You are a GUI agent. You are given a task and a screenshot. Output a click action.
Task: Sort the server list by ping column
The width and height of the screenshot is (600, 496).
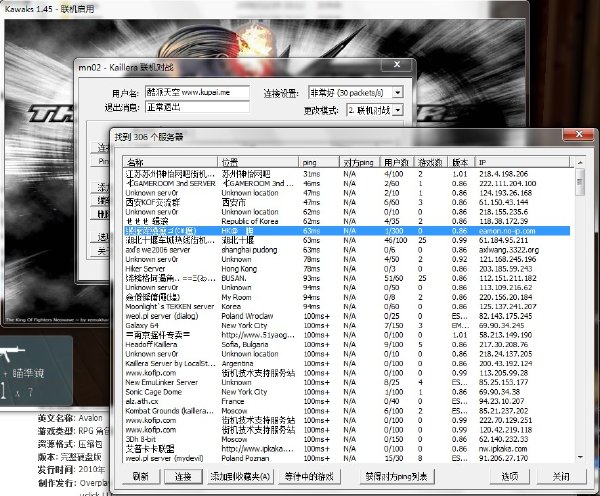pyautogui.click(x=319, y=162)
